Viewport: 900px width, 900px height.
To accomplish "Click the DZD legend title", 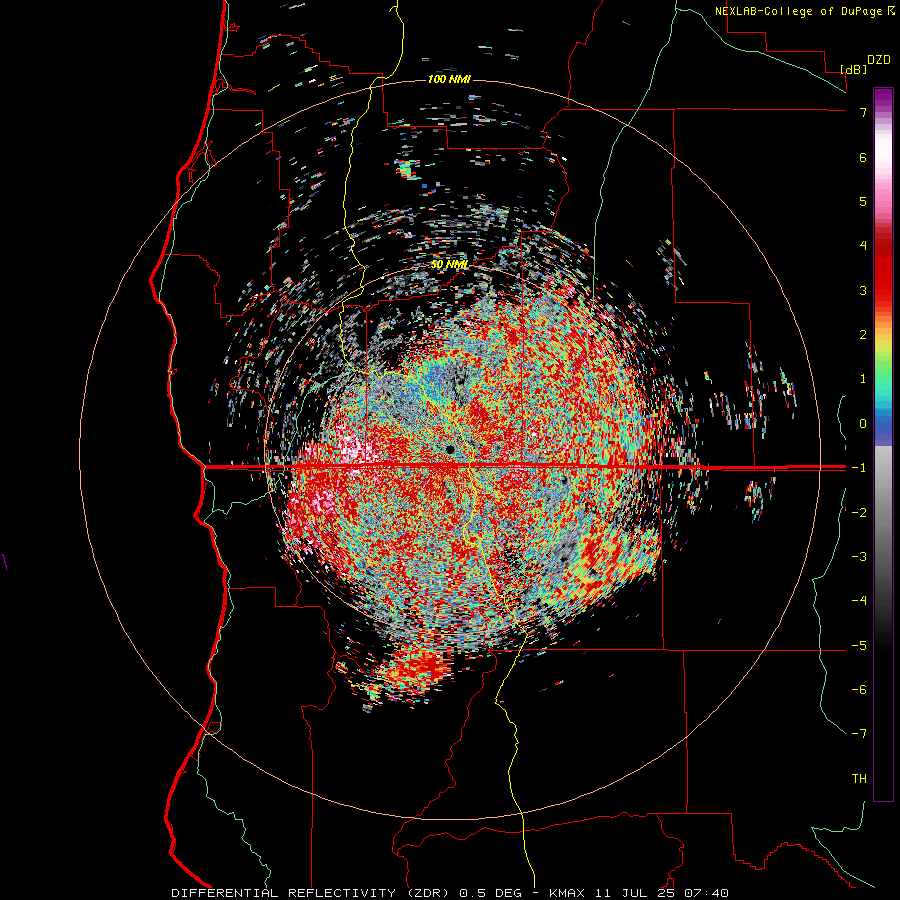I will pyautogui.click(x=879, y=60).
